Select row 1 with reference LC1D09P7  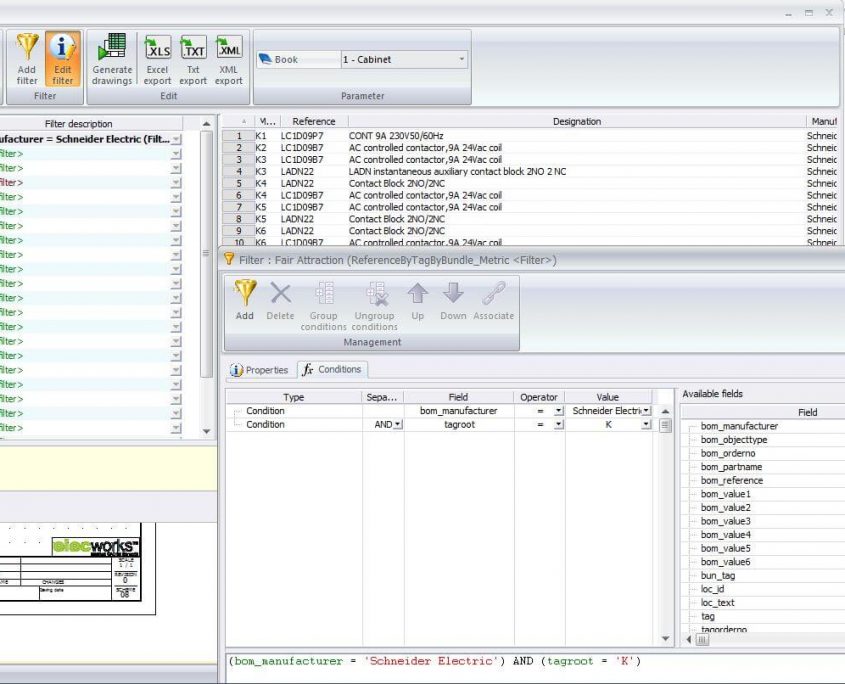coord(531,136)
